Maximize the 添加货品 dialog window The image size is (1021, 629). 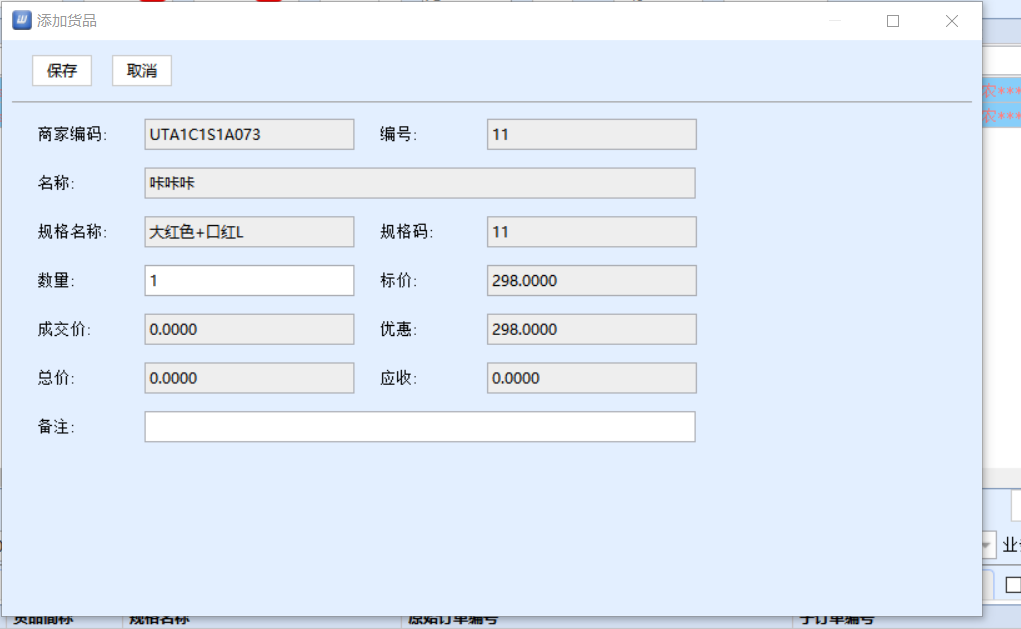893,21
